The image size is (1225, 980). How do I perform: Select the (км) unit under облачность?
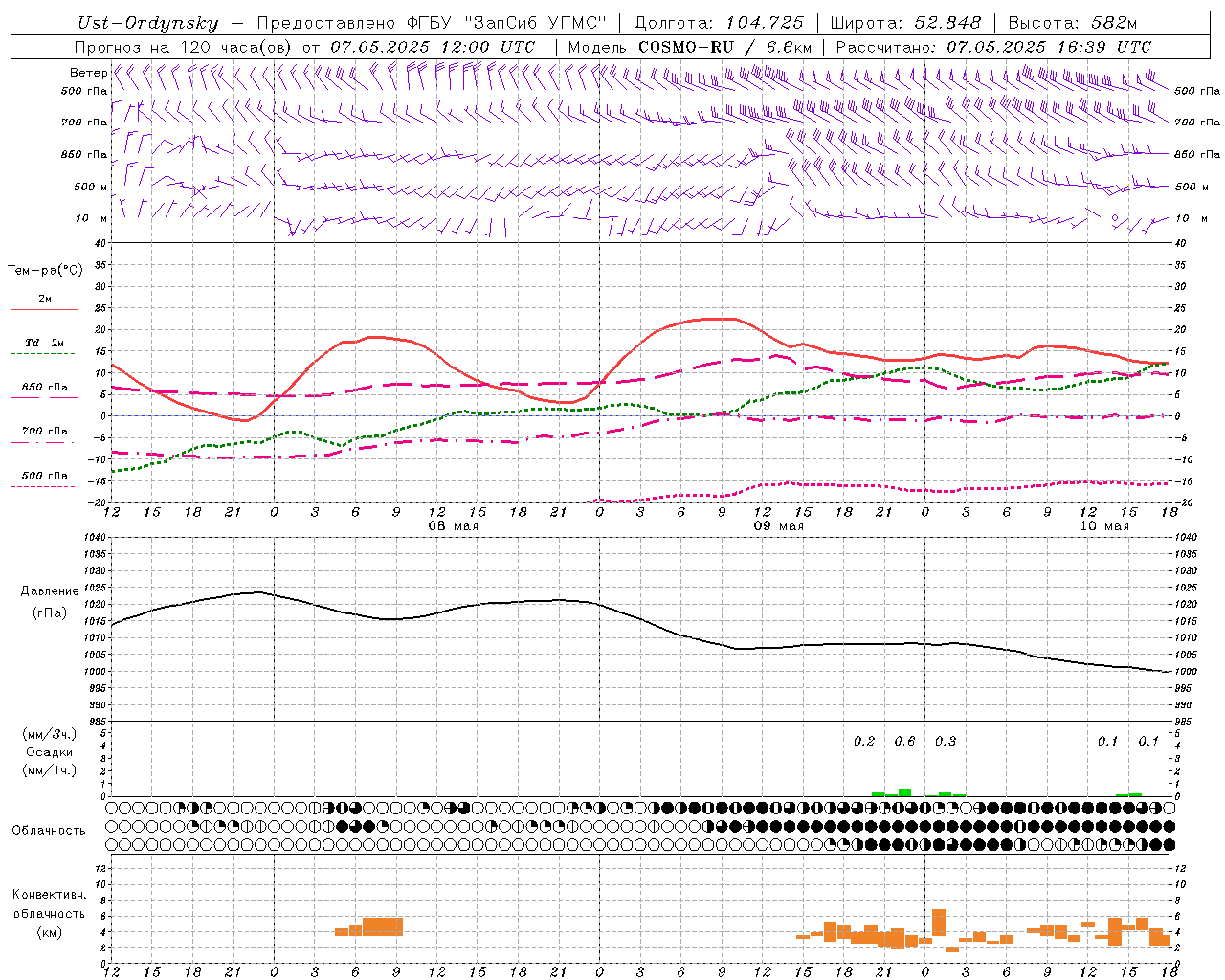(x=50, y=932)
